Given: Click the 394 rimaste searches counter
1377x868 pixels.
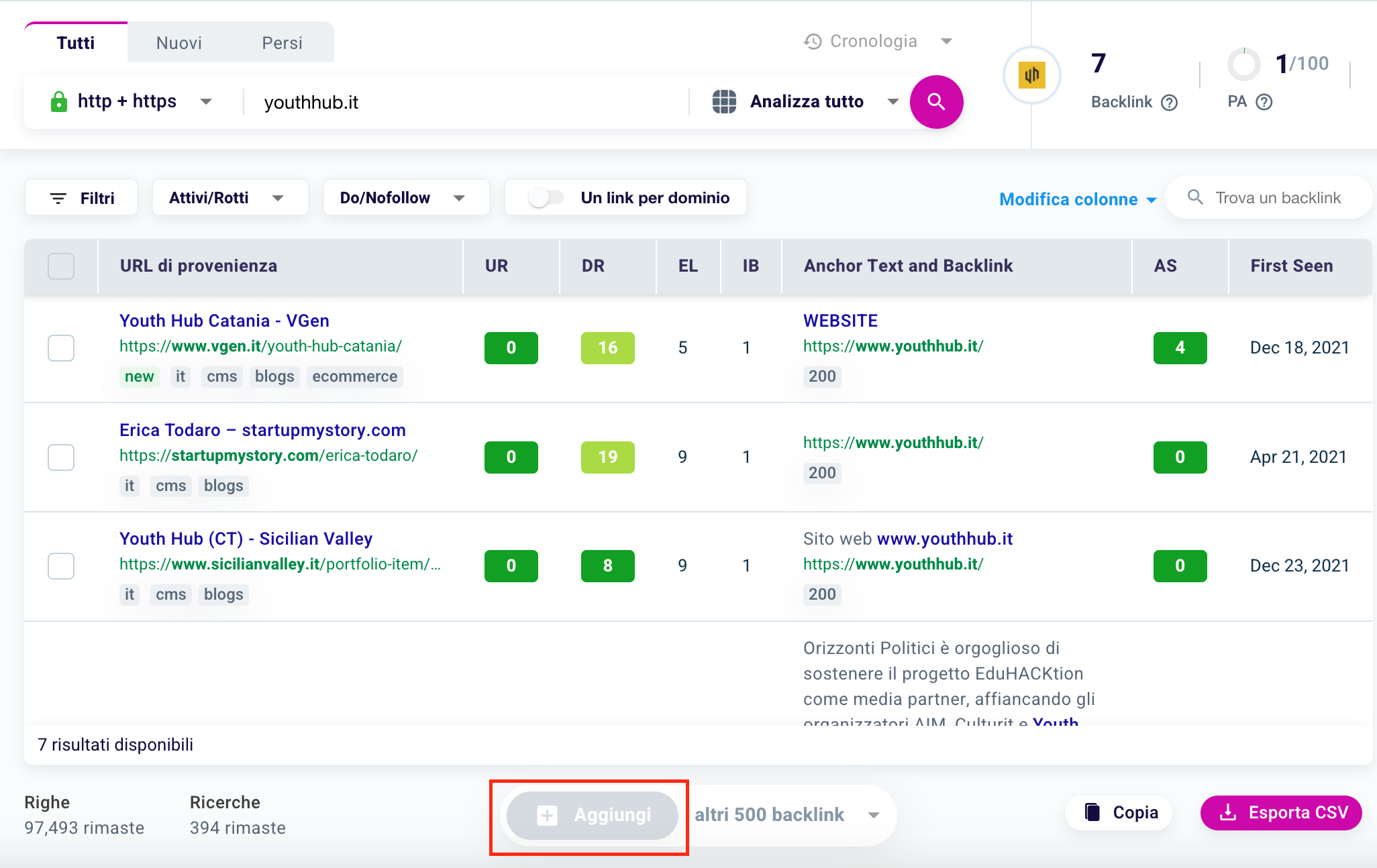Looking at the screenshot, I should tap(238, 828).
